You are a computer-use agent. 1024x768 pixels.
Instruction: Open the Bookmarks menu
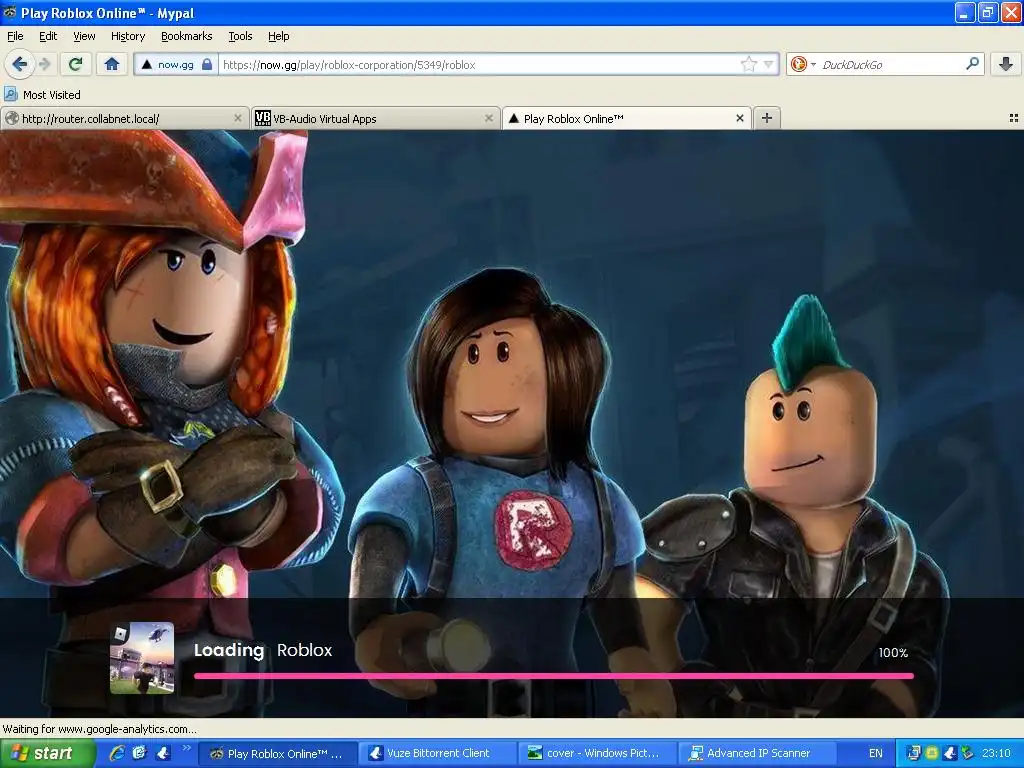pos(187,36)
